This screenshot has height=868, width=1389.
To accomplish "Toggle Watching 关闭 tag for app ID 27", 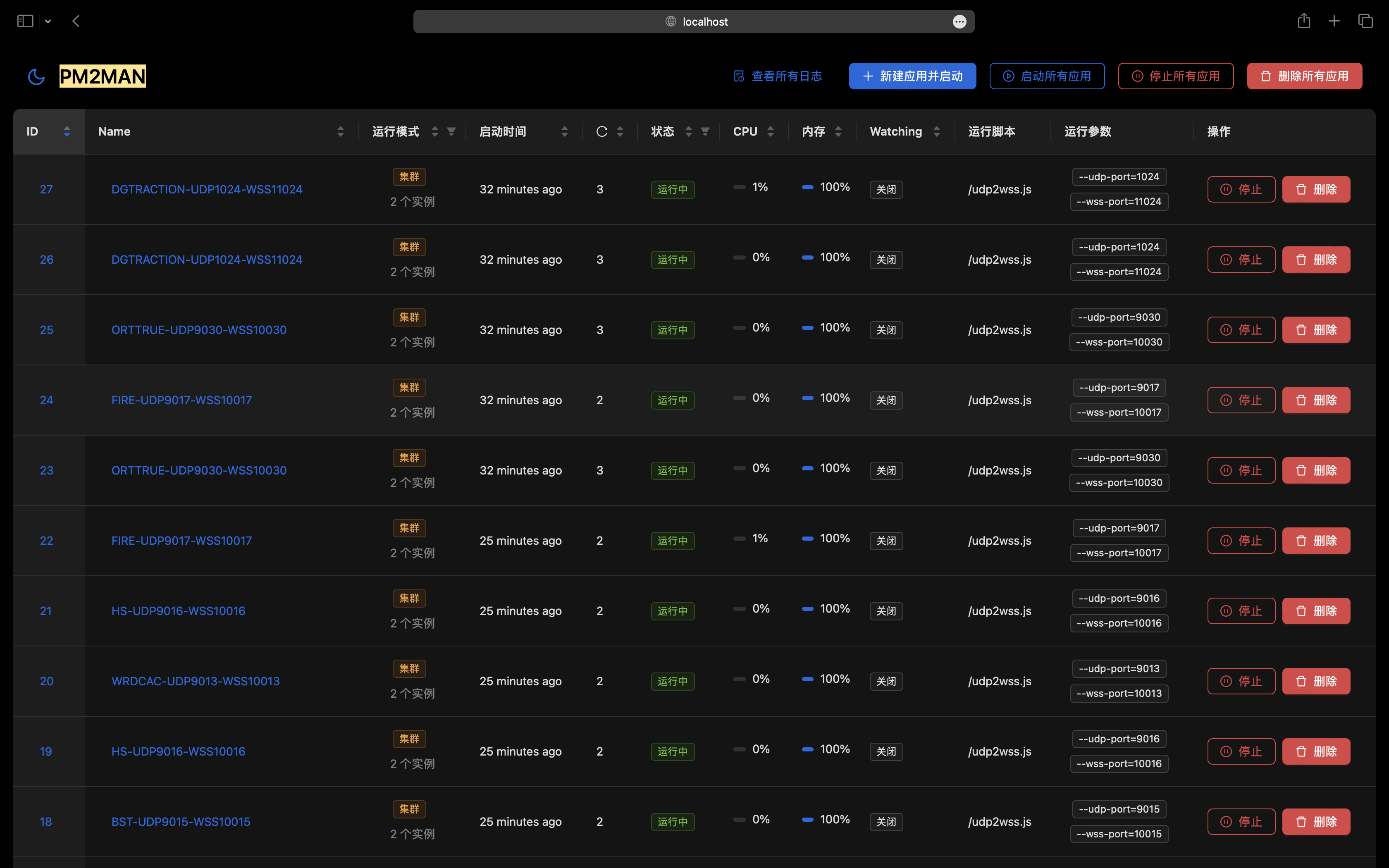I will 885,189.
